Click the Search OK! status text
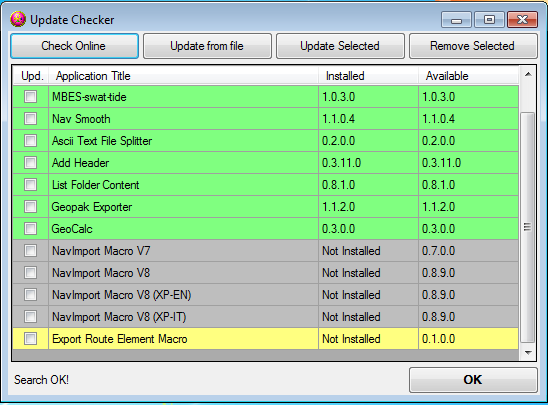The height and width of the screenshot is (405, 548). 41,380
